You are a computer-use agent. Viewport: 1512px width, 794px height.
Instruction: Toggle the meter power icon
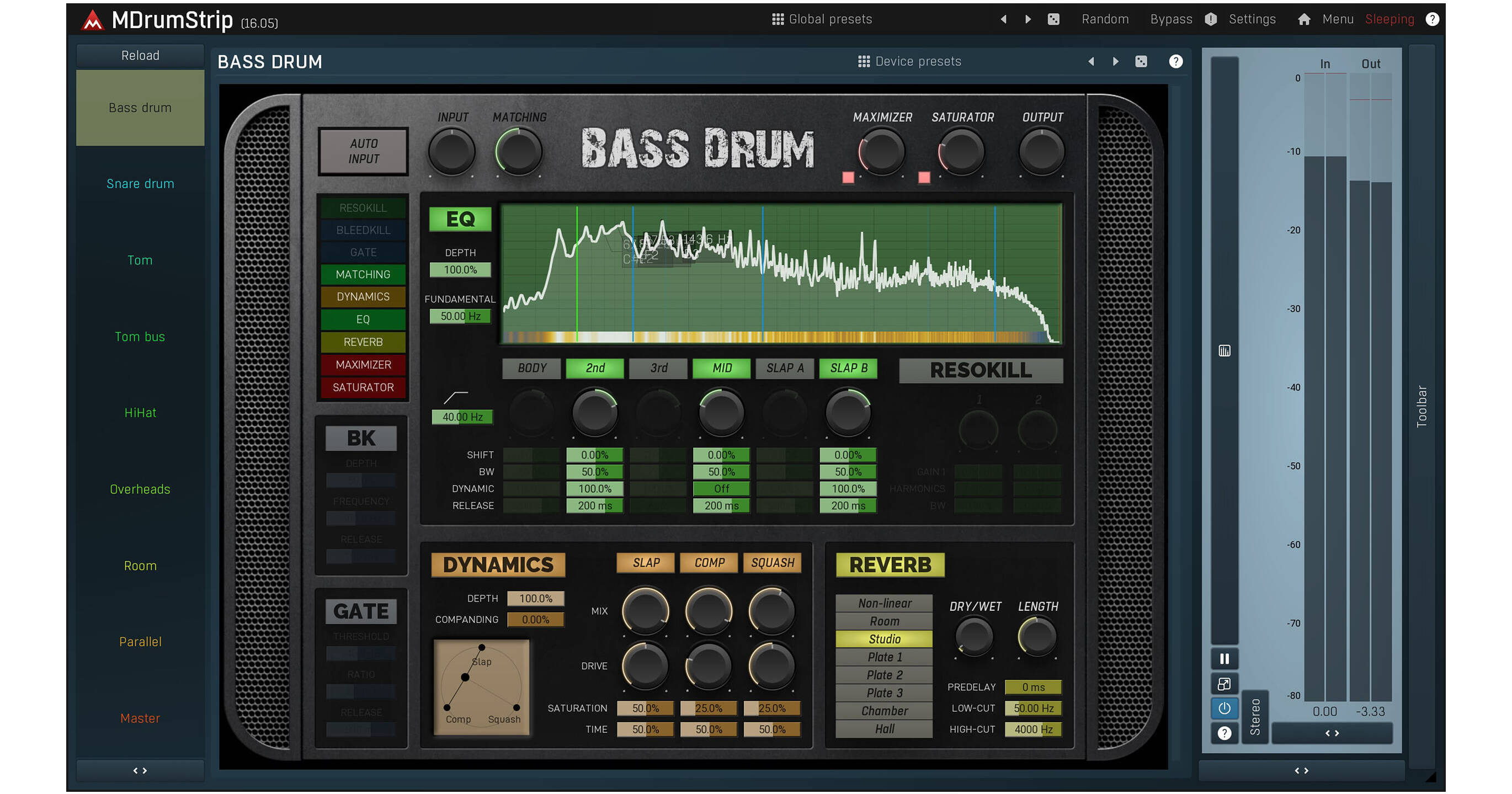pos(1224,708)
